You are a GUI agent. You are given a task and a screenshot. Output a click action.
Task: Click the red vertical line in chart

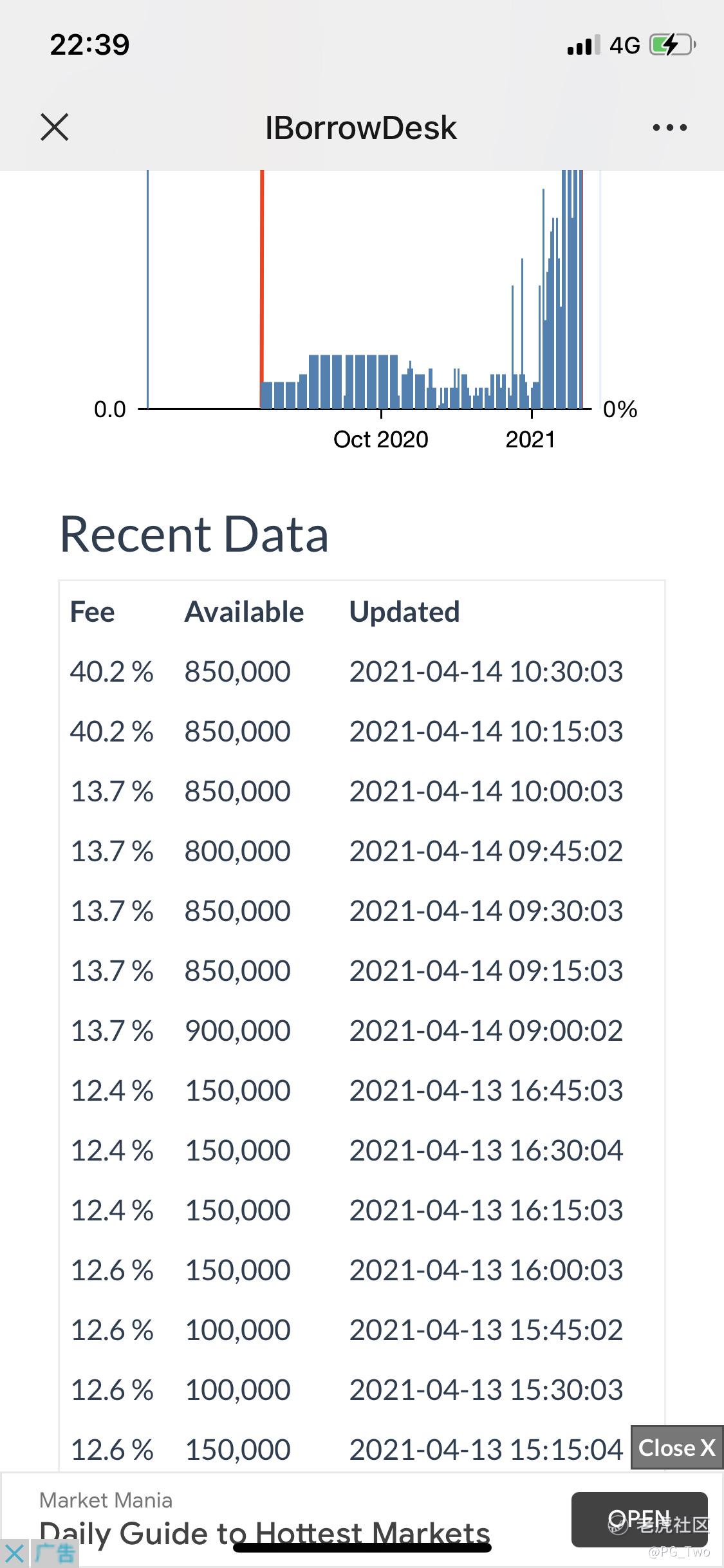262,288
